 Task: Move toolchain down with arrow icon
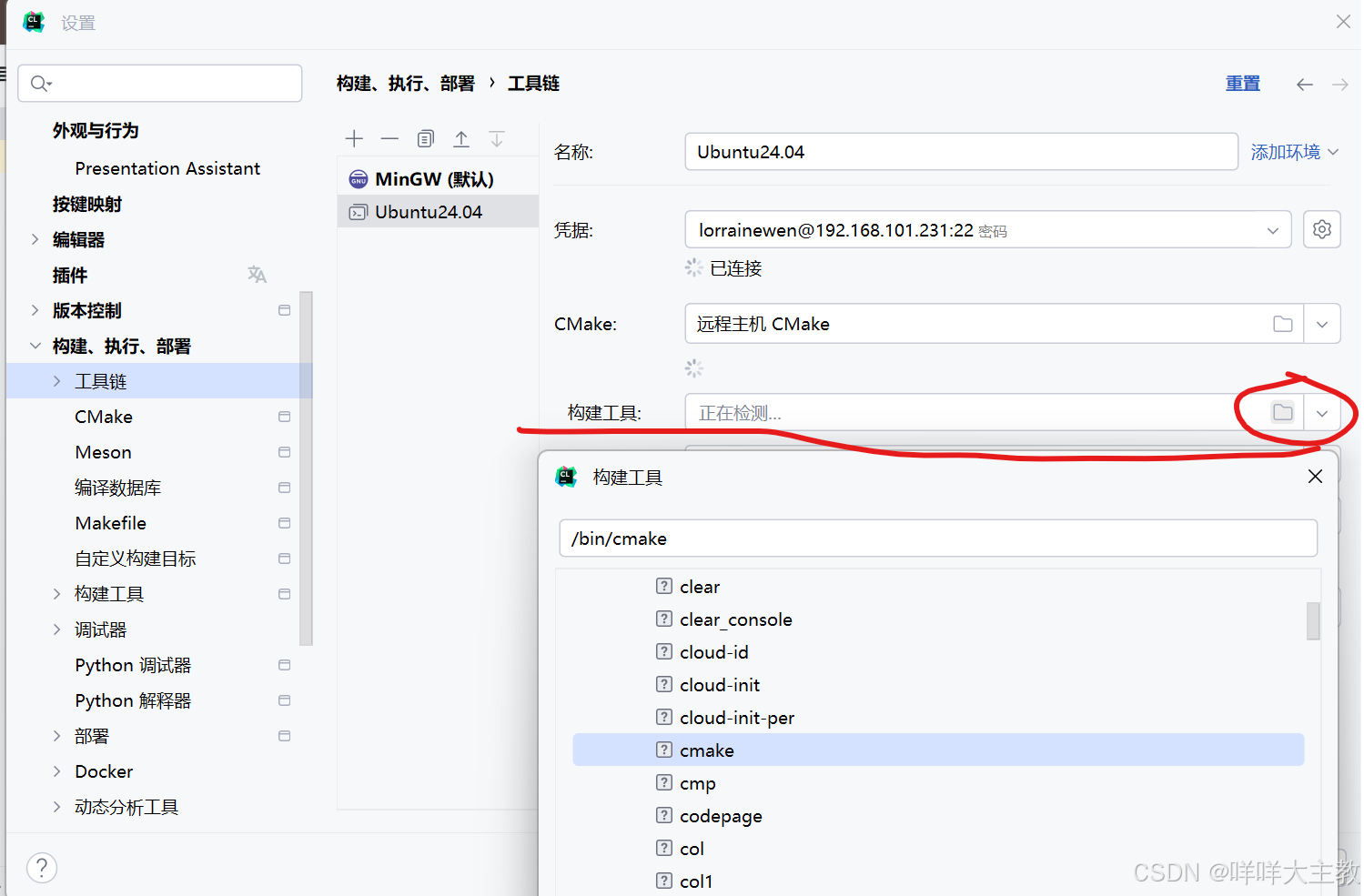497,138
